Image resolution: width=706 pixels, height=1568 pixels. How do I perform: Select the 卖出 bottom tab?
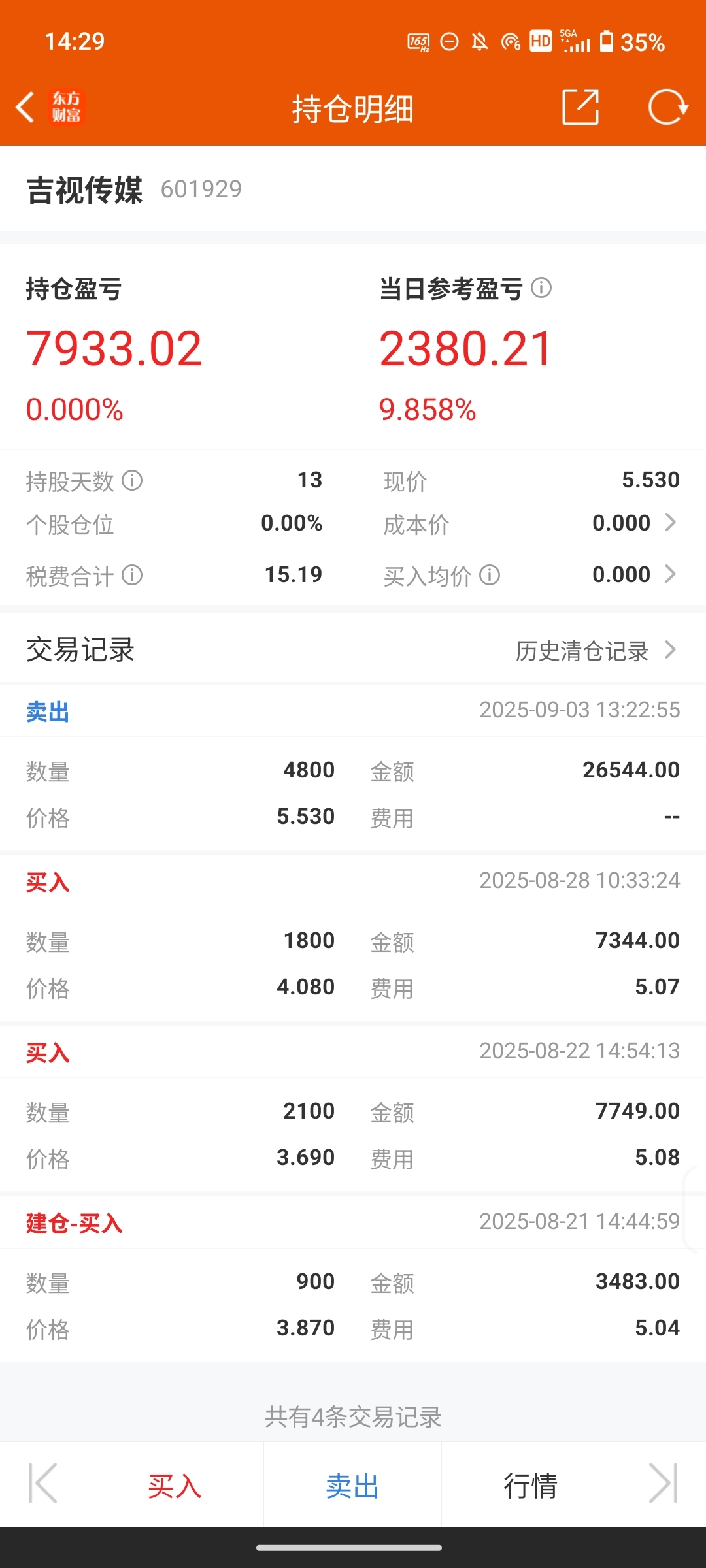click(353, 1486)
